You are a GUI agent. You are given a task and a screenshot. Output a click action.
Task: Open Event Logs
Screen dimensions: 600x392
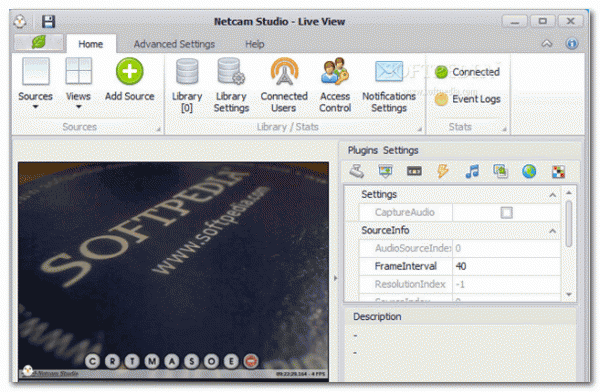tap(468, 99)
